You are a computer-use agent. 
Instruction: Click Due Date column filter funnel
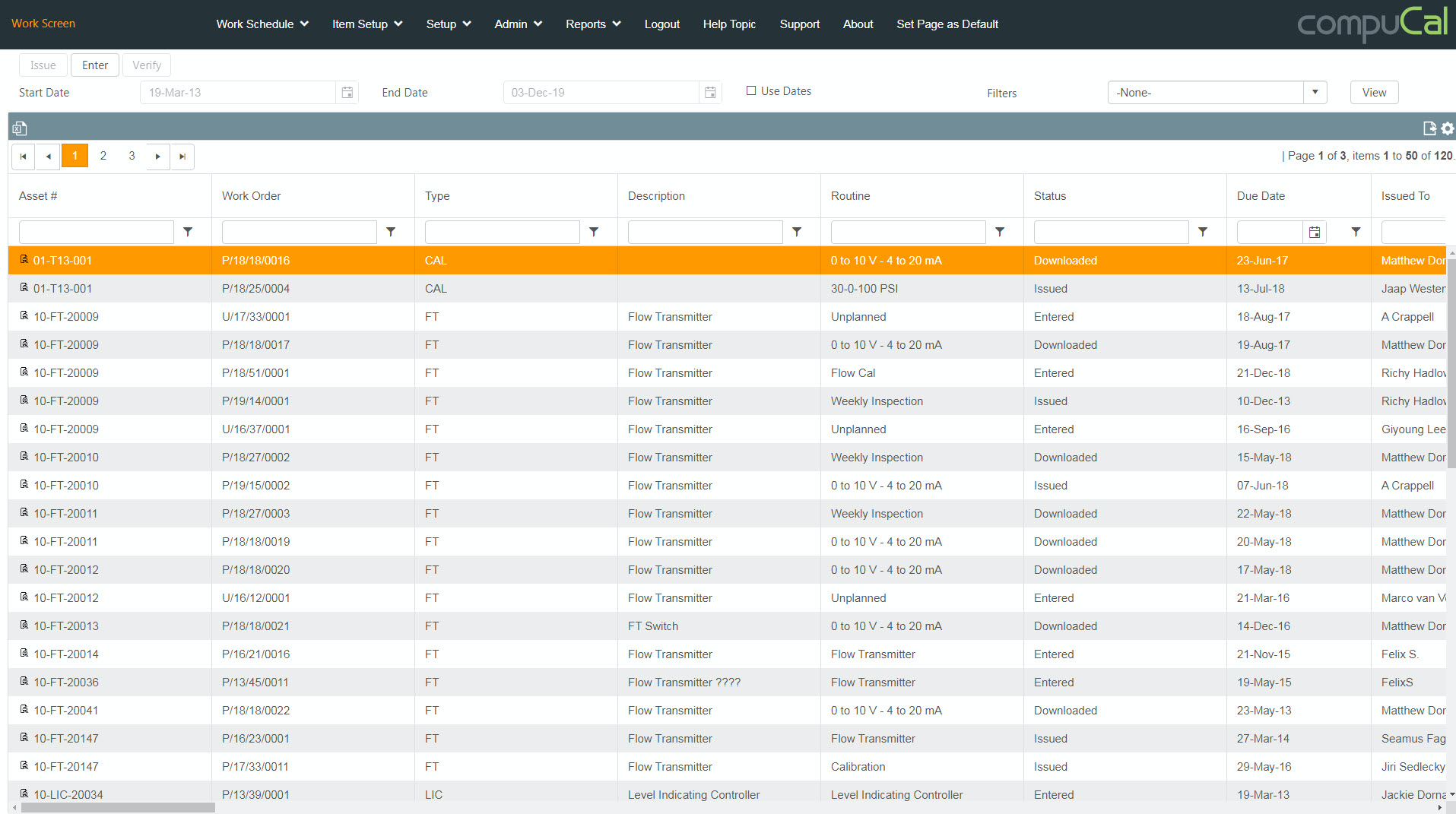1356,232
